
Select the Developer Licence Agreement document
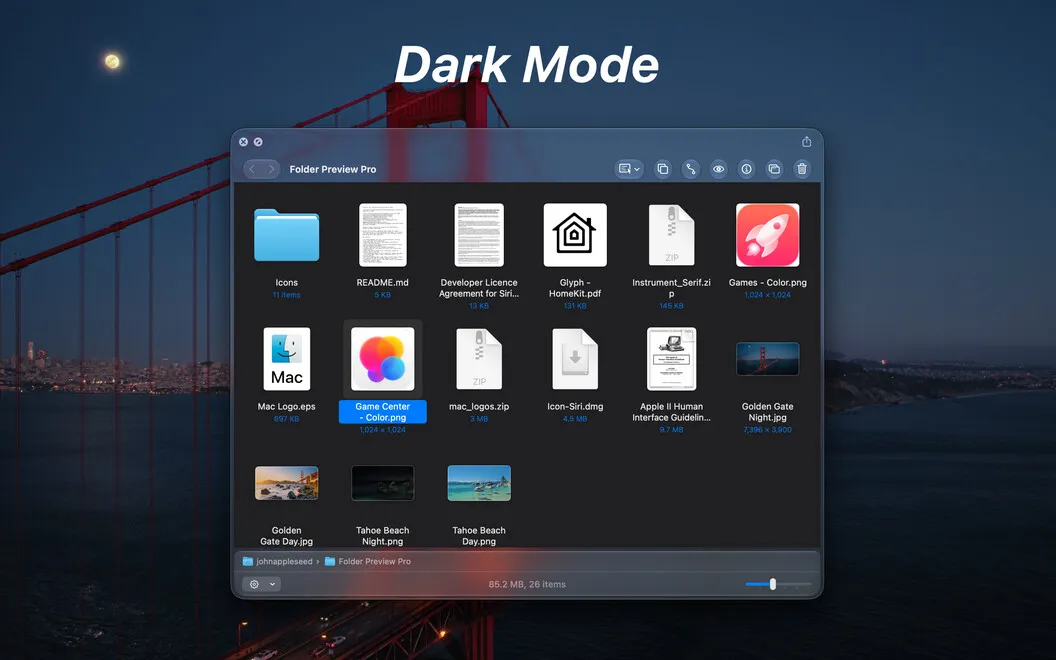coord(479,235)
